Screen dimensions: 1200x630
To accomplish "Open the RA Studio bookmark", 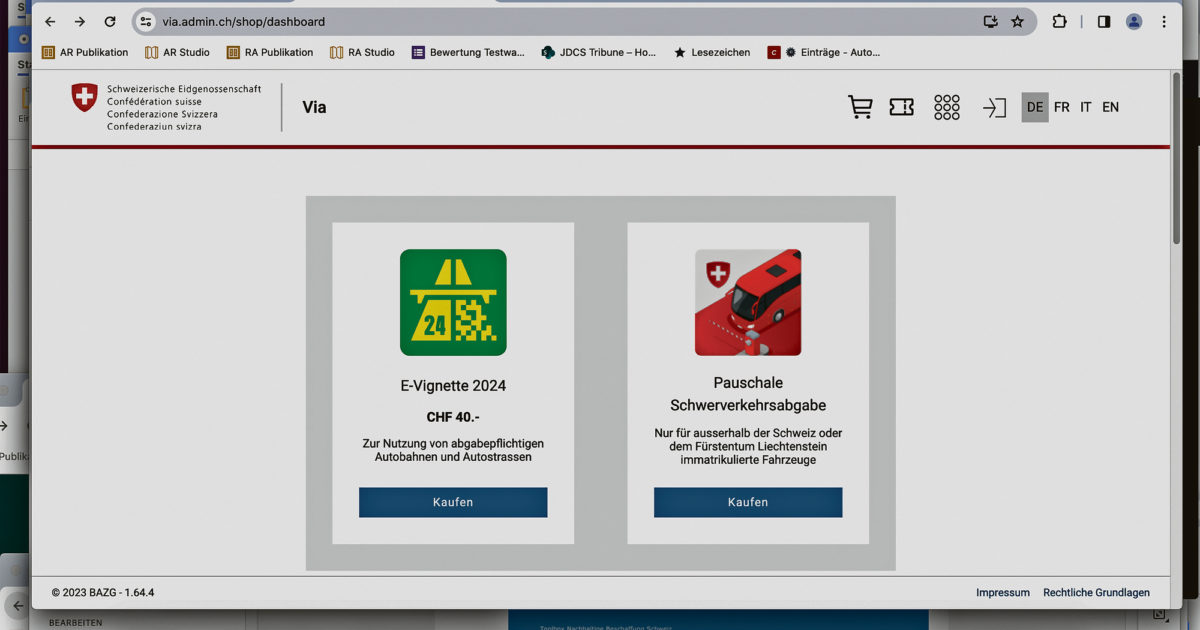I will [362, 52].
